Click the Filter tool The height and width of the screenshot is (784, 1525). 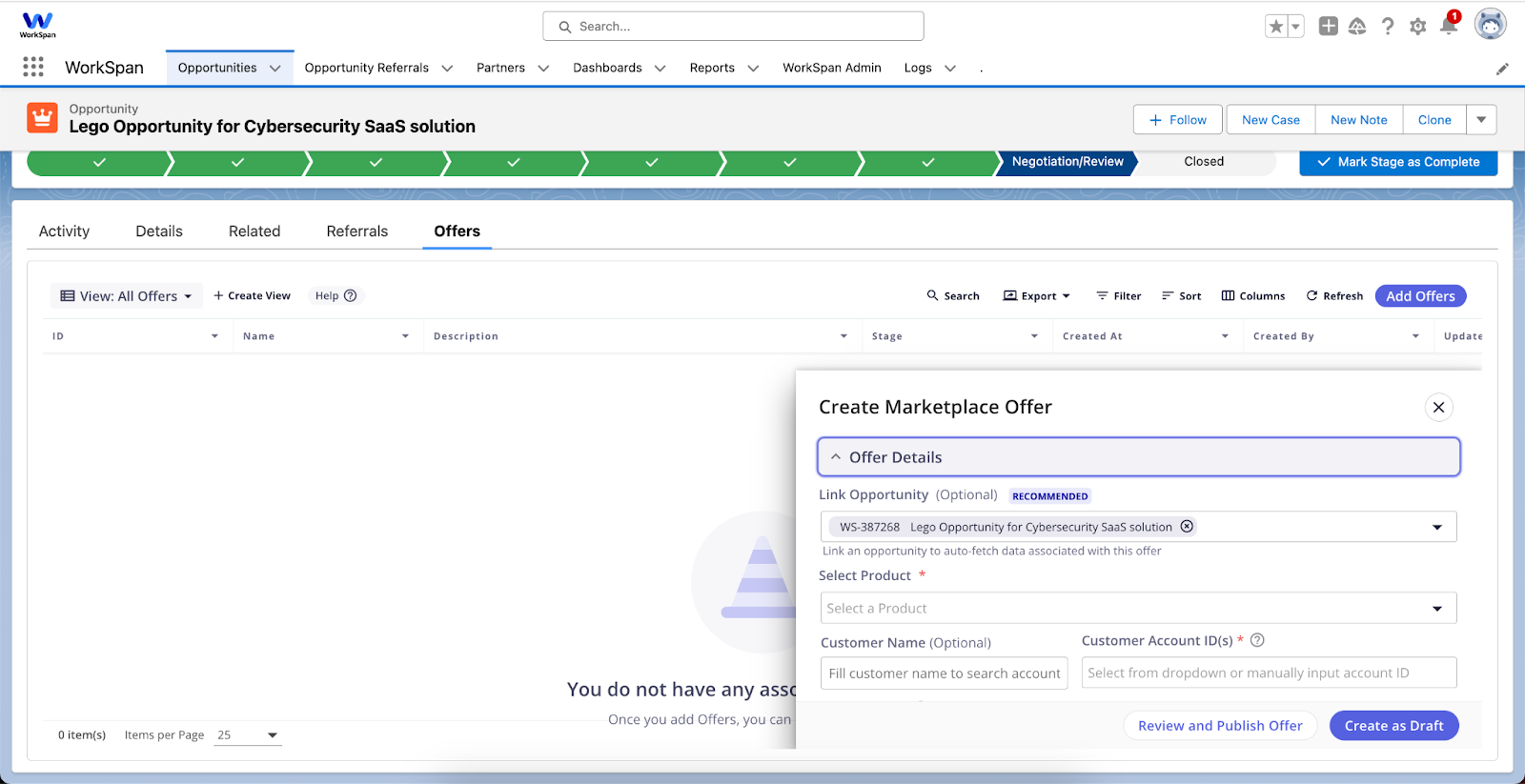pyautogui.click(x=1119, y=296)
